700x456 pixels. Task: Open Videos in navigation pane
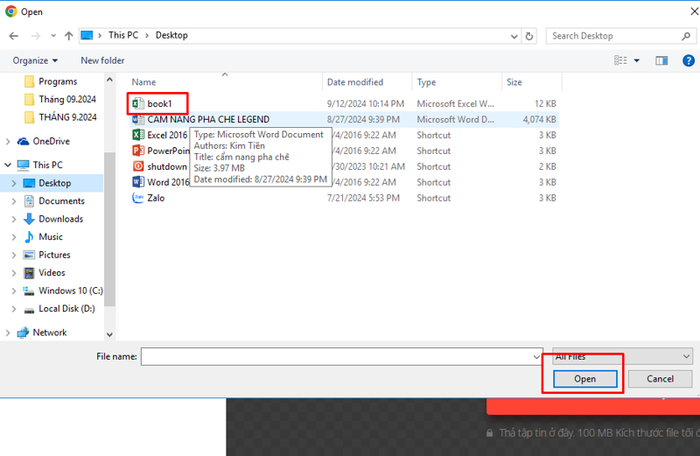click(x=44, y=272)
